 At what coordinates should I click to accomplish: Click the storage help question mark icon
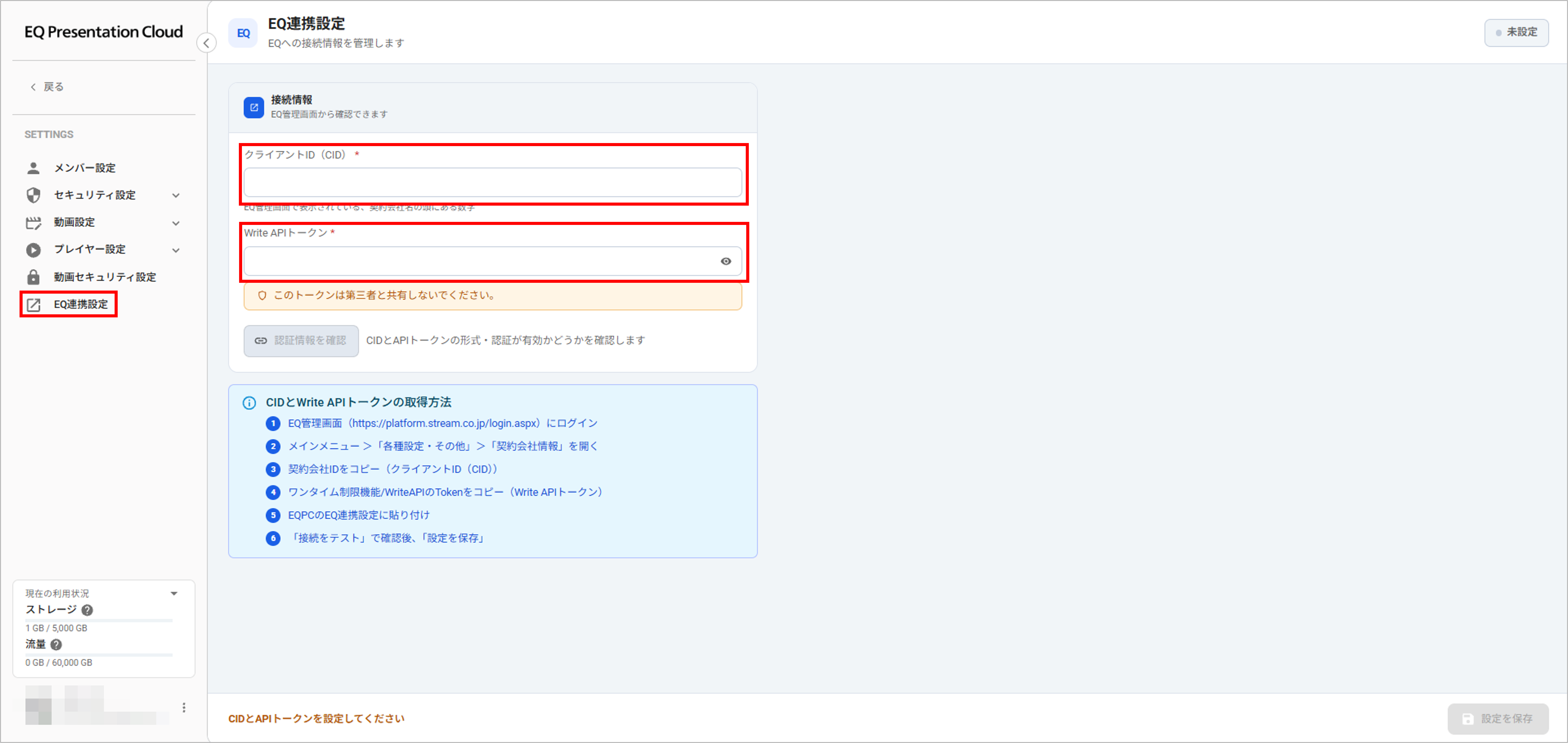87,610
